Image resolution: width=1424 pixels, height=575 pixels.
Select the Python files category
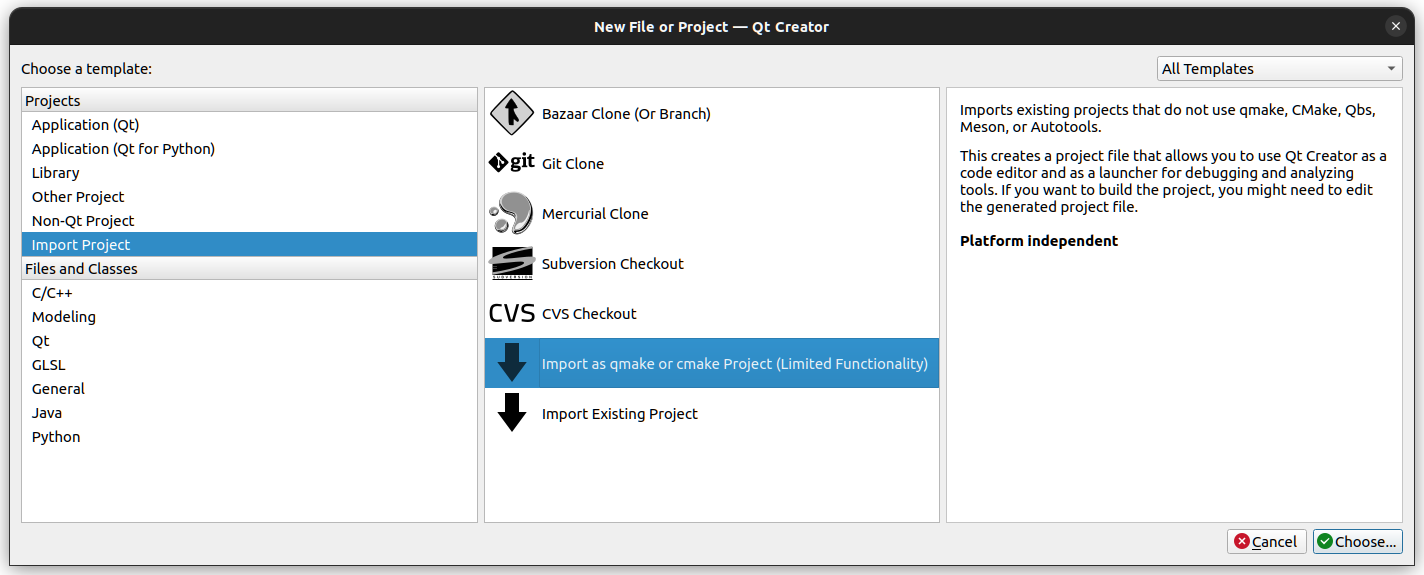tap(249, 437)
